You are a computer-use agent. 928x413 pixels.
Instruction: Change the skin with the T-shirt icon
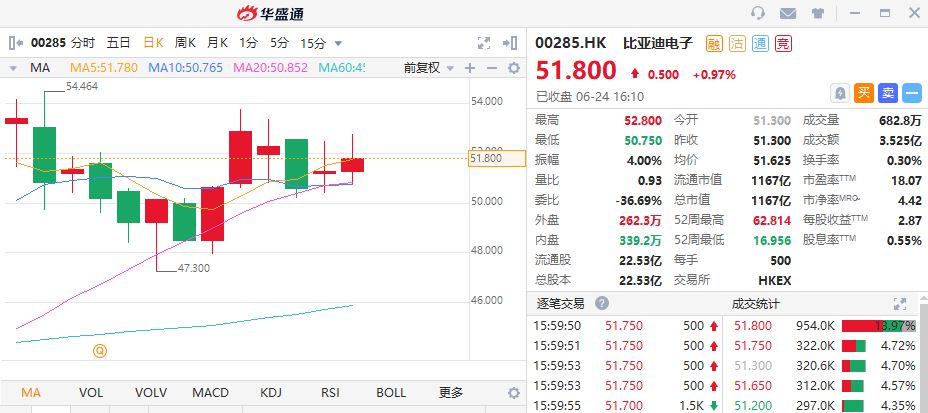pos(818,13)
